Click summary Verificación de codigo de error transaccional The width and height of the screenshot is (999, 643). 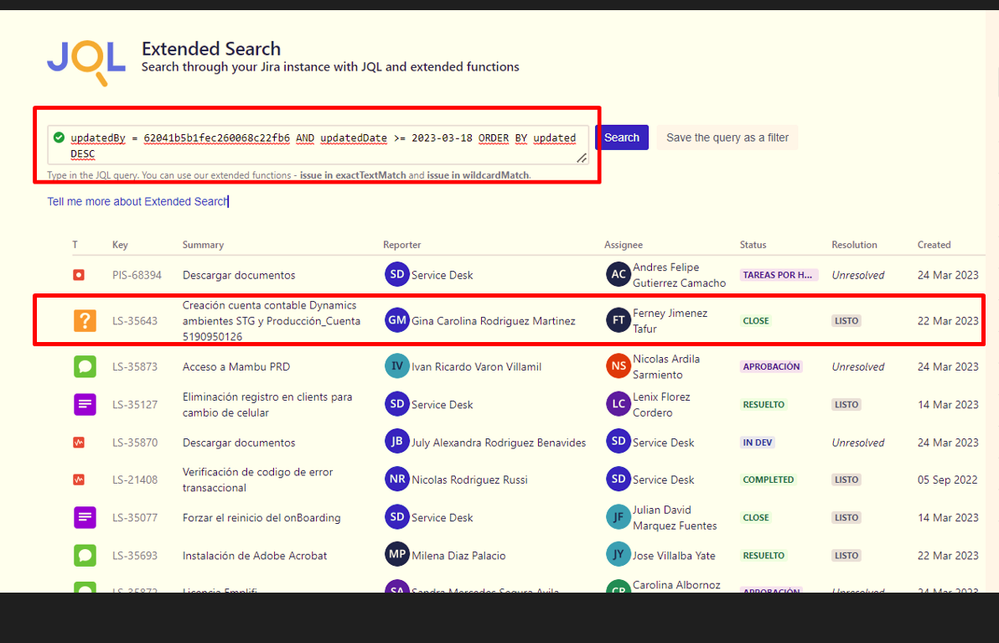[x=257, y=480]
